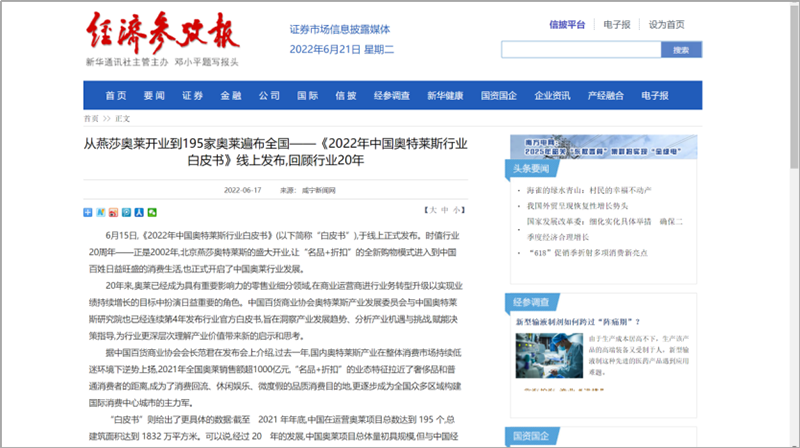The width and height of the screenshot is (800, 448).
Task: Click the 首页 breadcrumb link
Action: 91,118
